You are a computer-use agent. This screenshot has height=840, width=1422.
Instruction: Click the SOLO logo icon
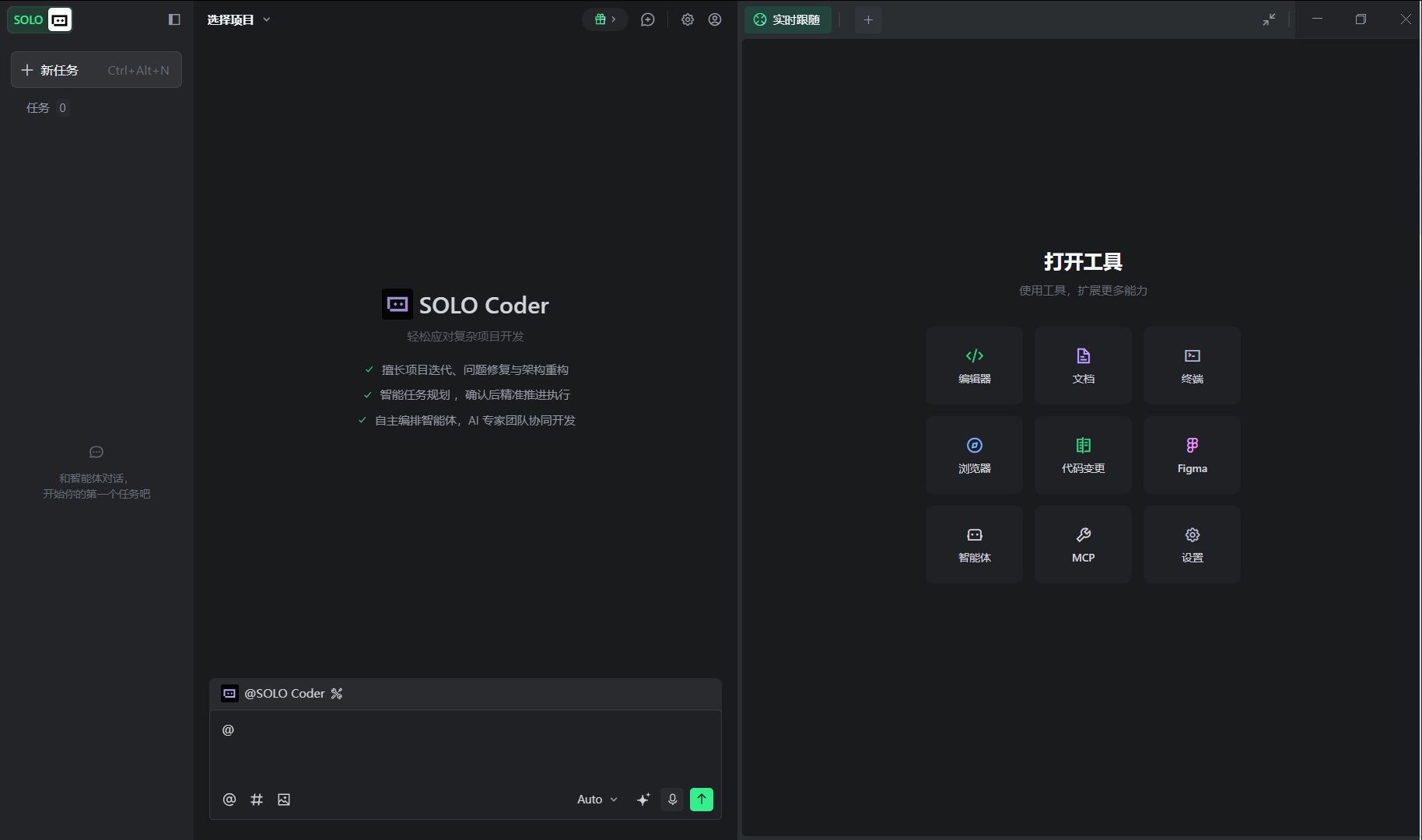coord(40,19)
